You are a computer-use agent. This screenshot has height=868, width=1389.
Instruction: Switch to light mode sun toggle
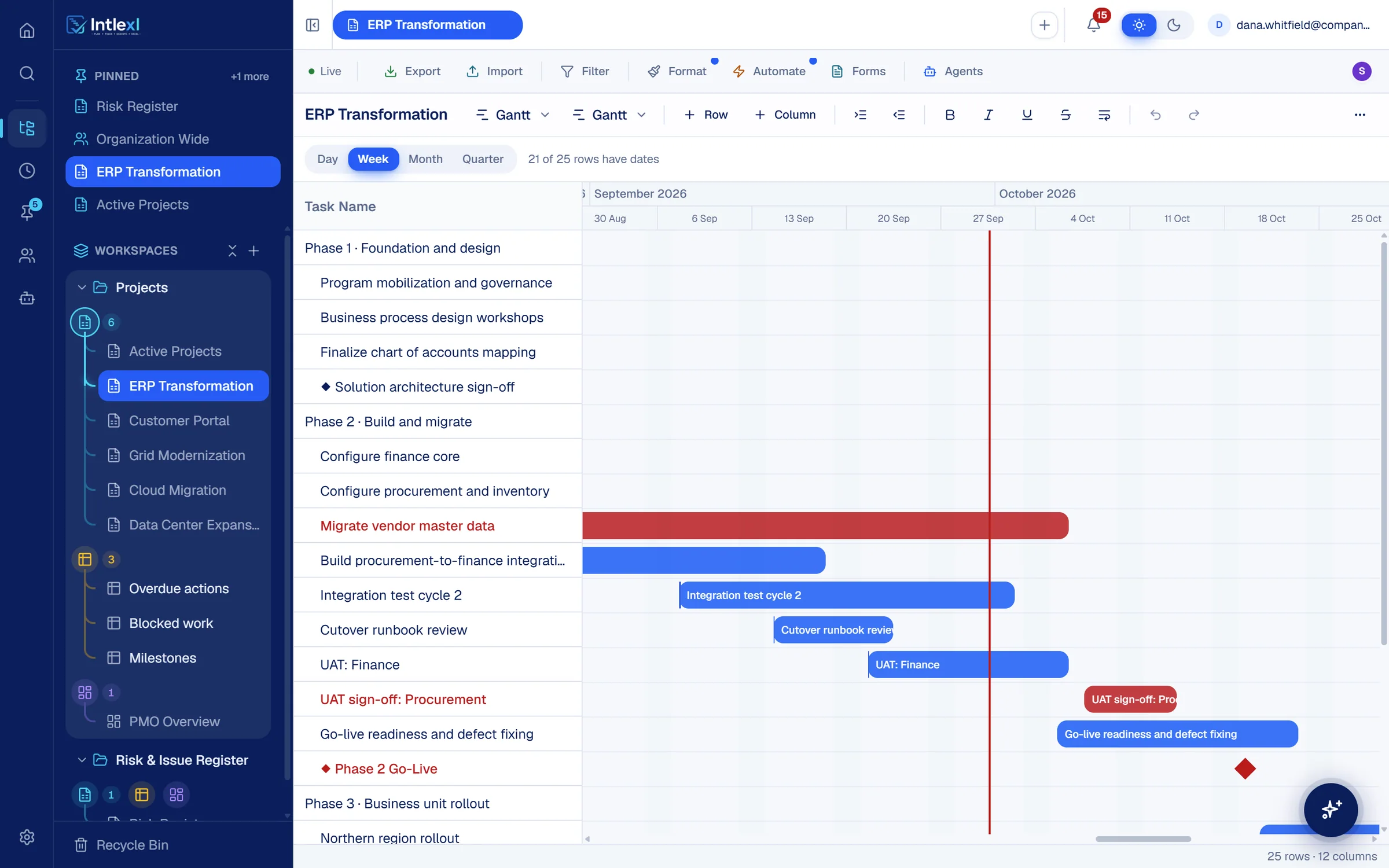tap(1138, 25)
